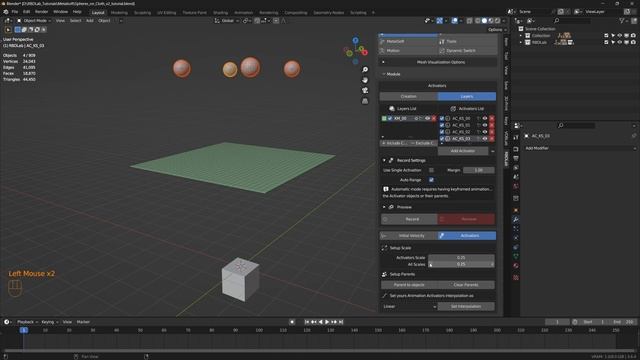Click the zoom magnifier viewport gizmo
Viewport: 640px width, 360px height.
coord(365,70)
